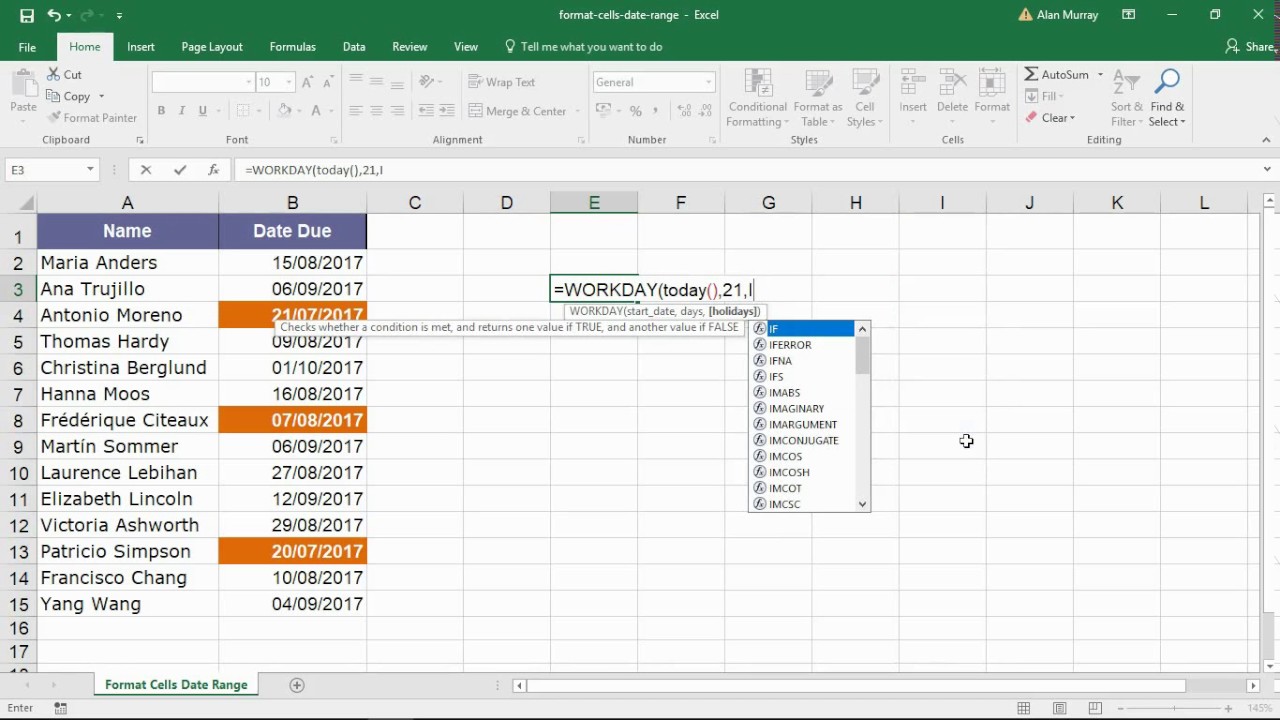1280x720 pixels.
Task: Switch to the Formulas tab
Action: (x=293, y=47)
